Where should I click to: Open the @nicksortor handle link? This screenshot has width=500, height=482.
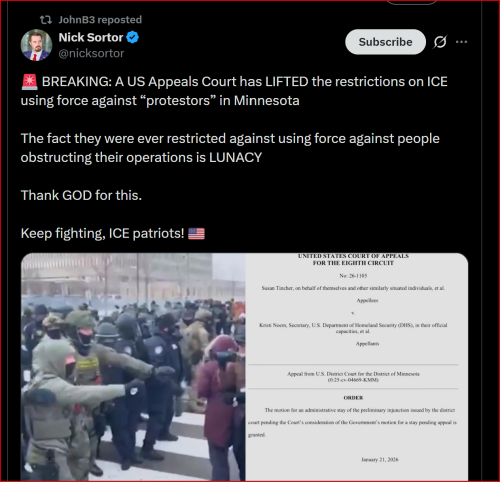click(91, 53)
